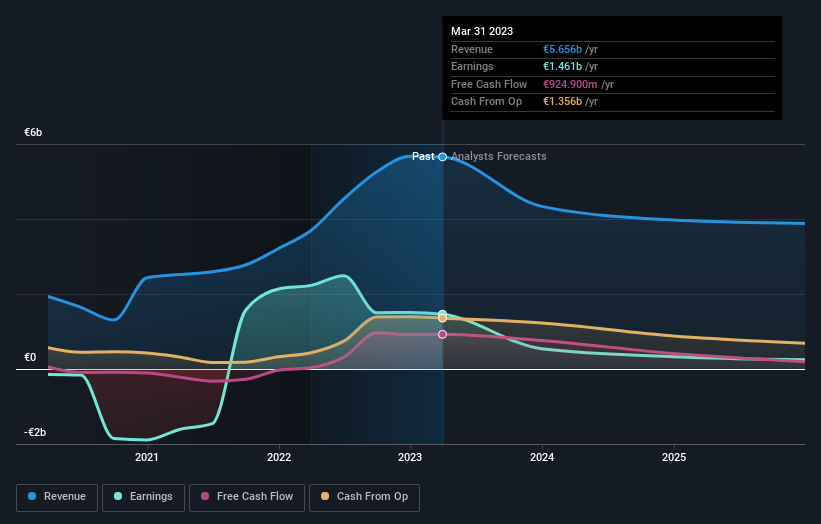Screen dimensions: 821x524
Task: Toggle the Revenue legend button
Action: (x=57, y=497)
